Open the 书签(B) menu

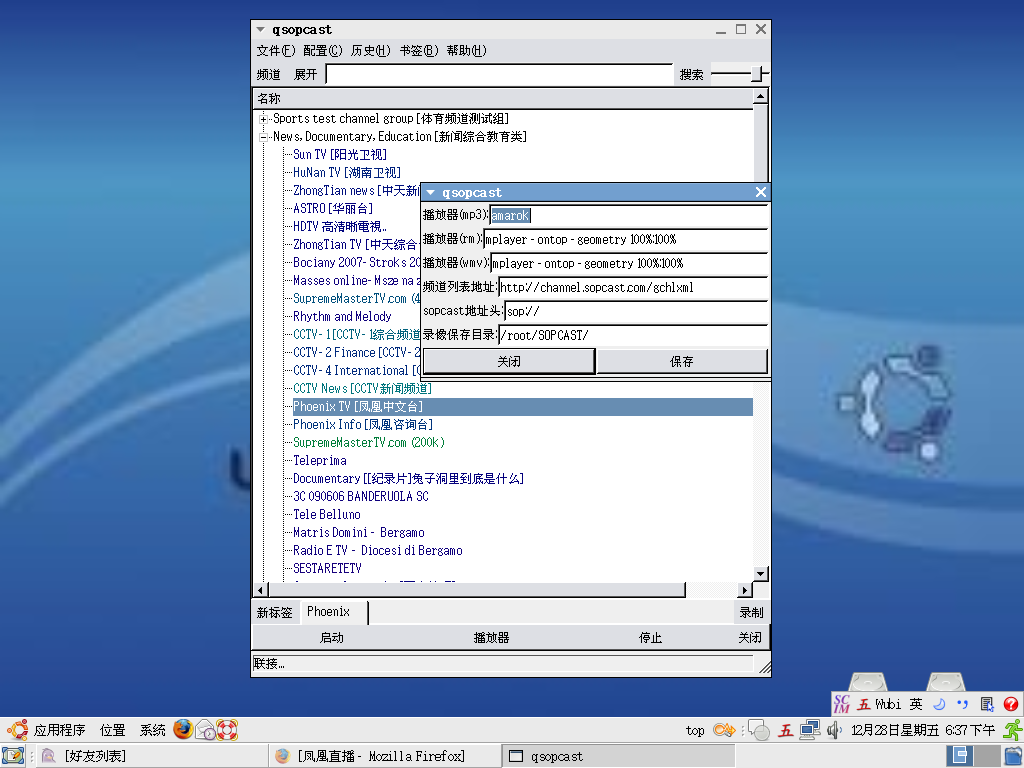point(419,51)
